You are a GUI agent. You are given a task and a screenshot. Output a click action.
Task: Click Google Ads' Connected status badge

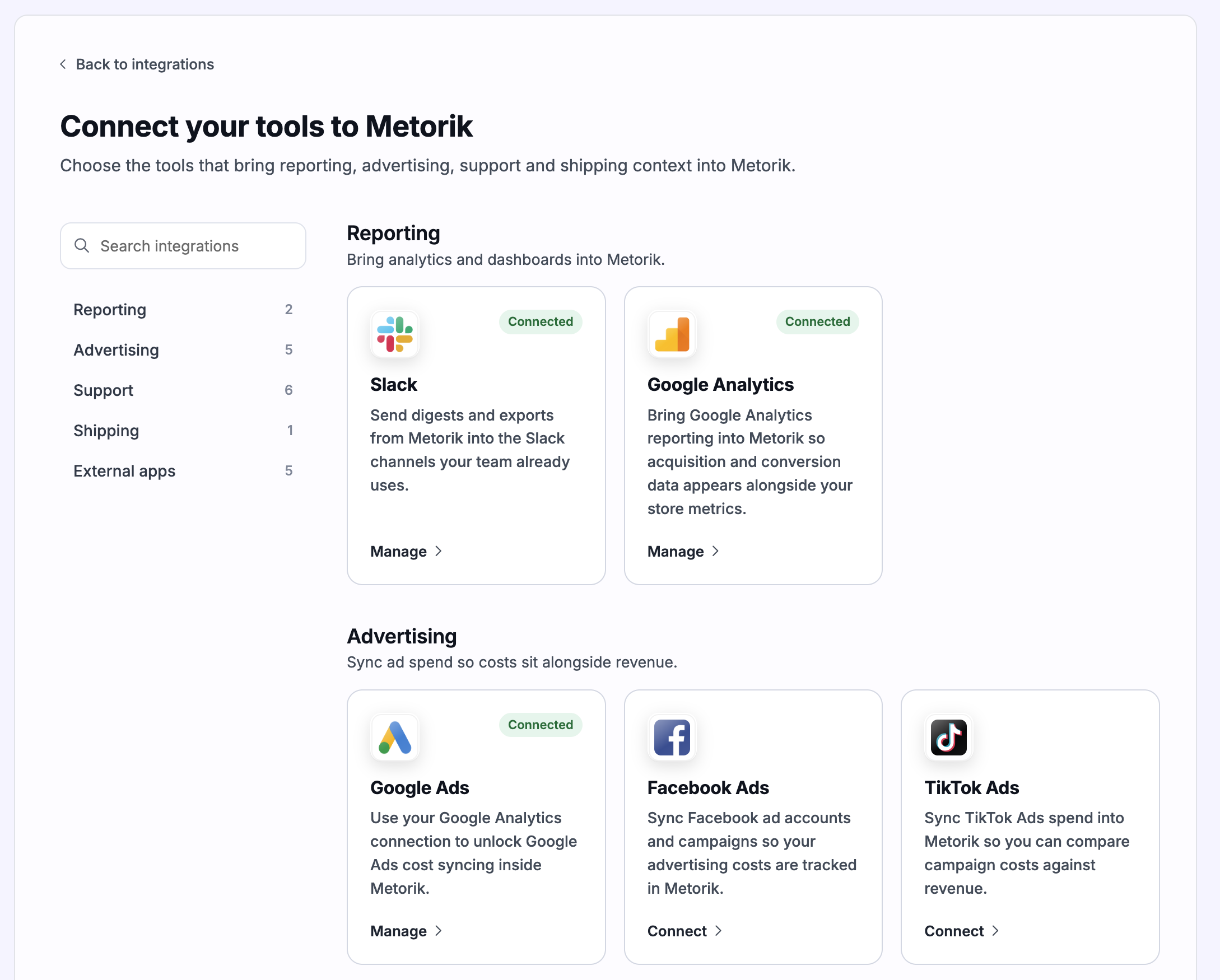point(541,725)
